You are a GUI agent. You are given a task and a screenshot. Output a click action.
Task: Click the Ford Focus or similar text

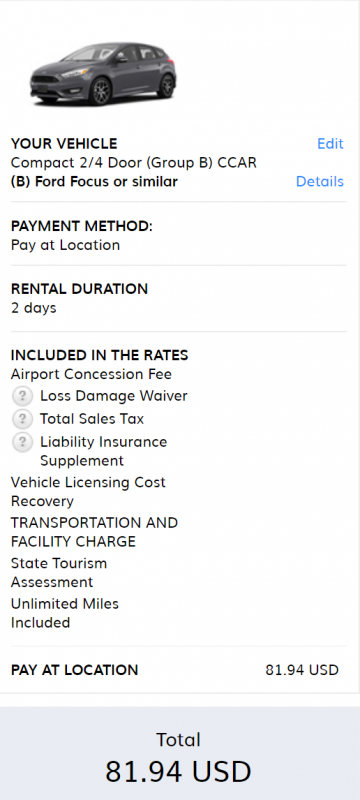point(94,182)
